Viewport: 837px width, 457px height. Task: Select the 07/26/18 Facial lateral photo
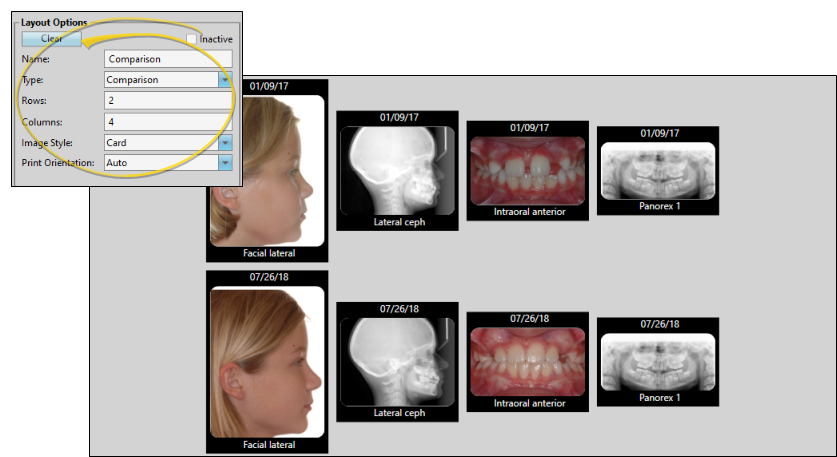267,362
